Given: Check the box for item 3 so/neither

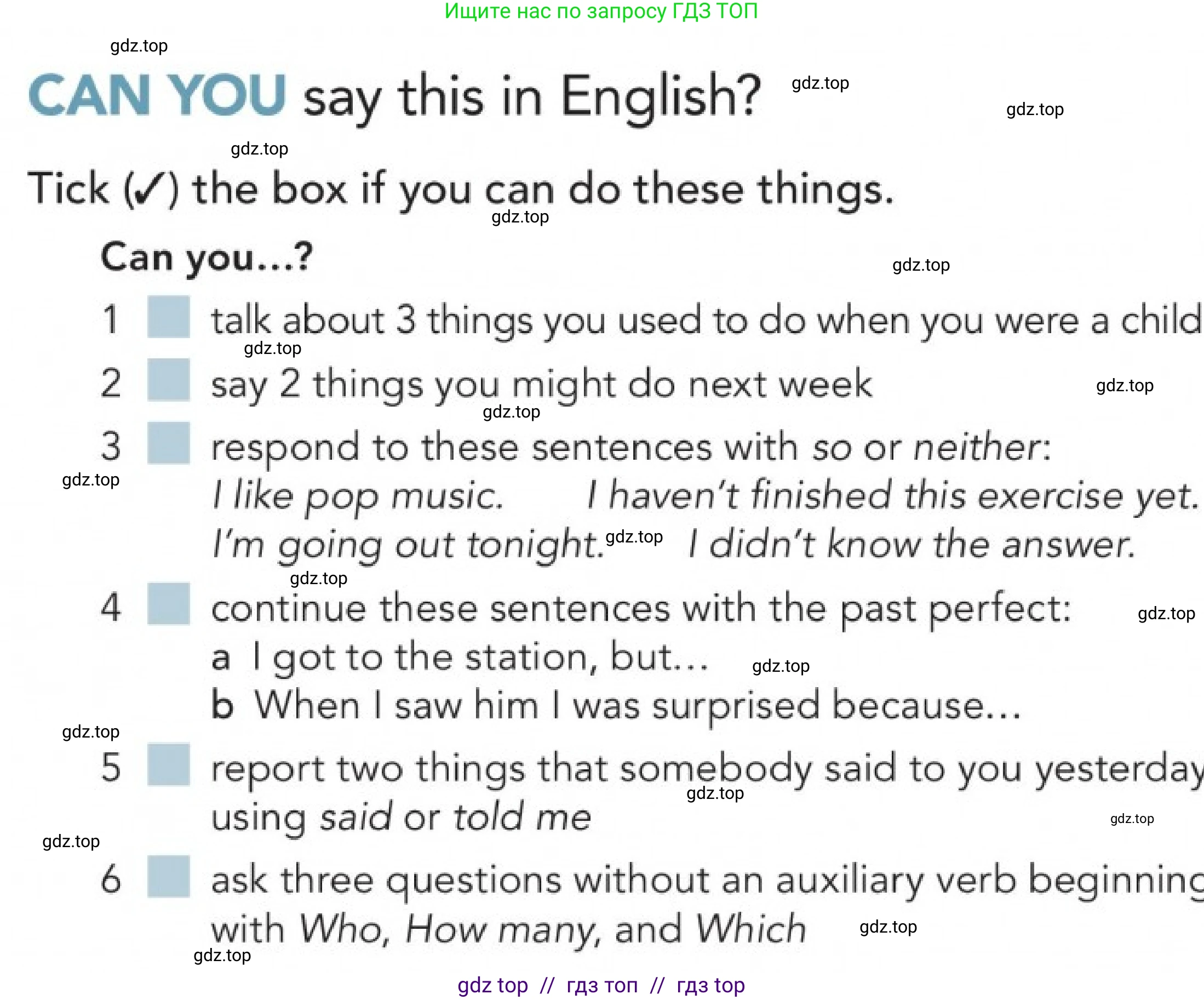Looking at the screenshot, I should [x=168, y=443].
